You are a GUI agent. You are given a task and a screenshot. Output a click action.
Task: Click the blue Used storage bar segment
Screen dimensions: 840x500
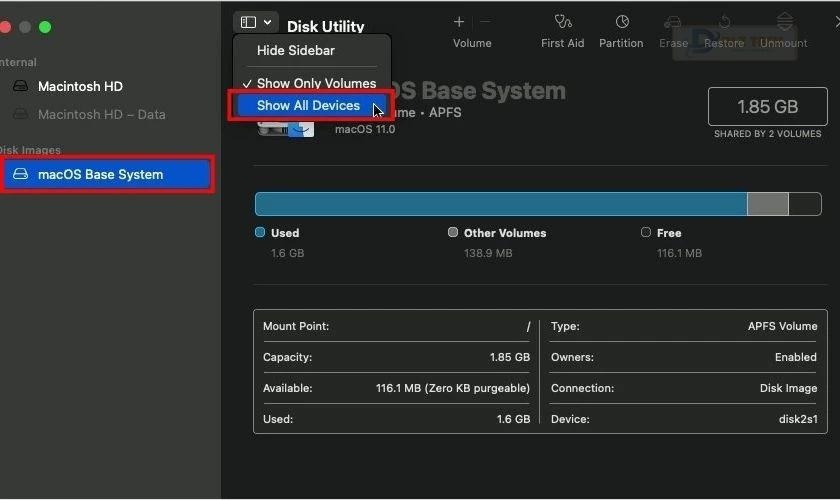pyautogui.click(x=500, y=204)
